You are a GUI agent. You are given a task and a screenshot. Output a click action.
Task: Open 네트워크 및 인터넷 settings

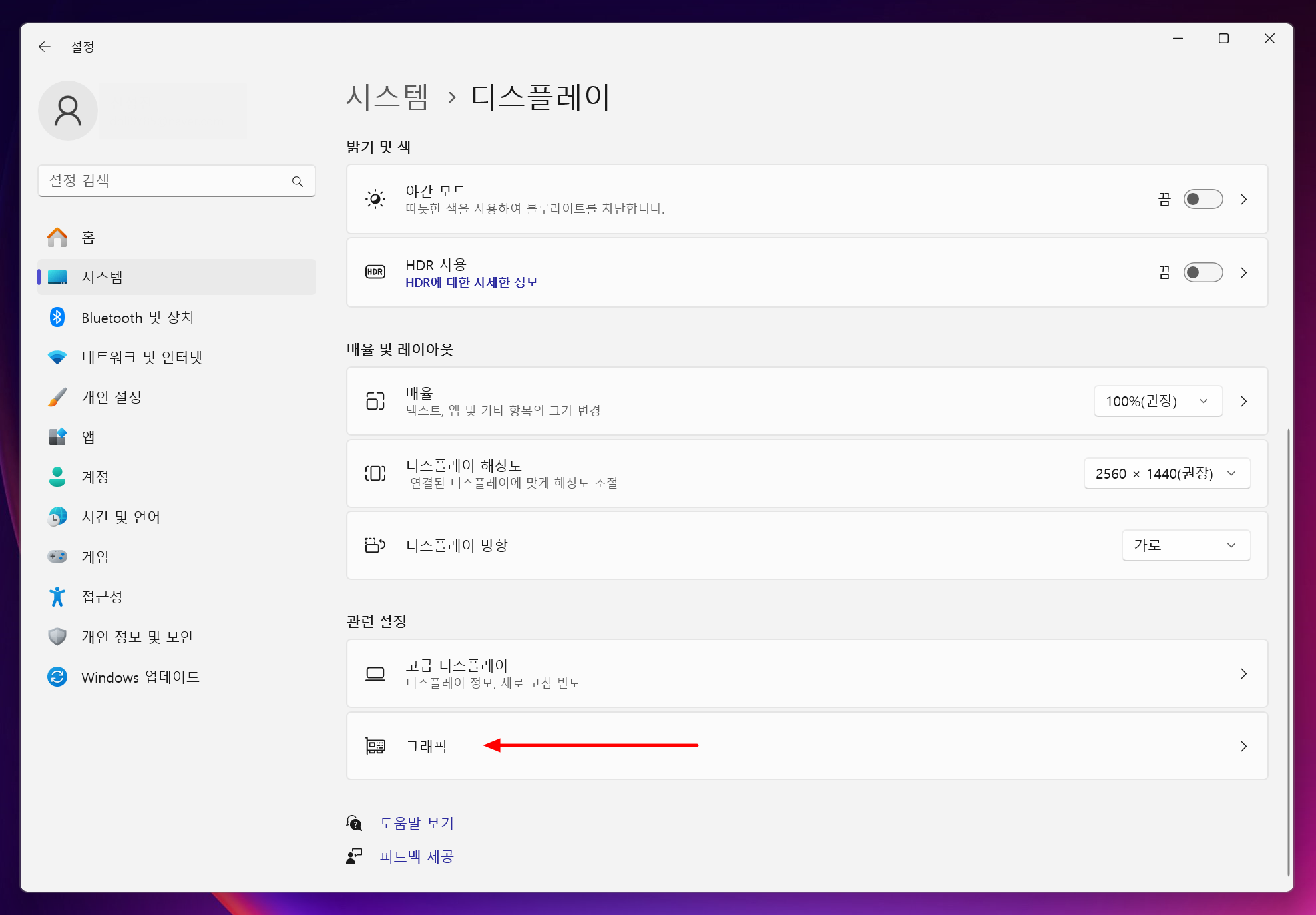pyautogui.click(x=141, y=358)
